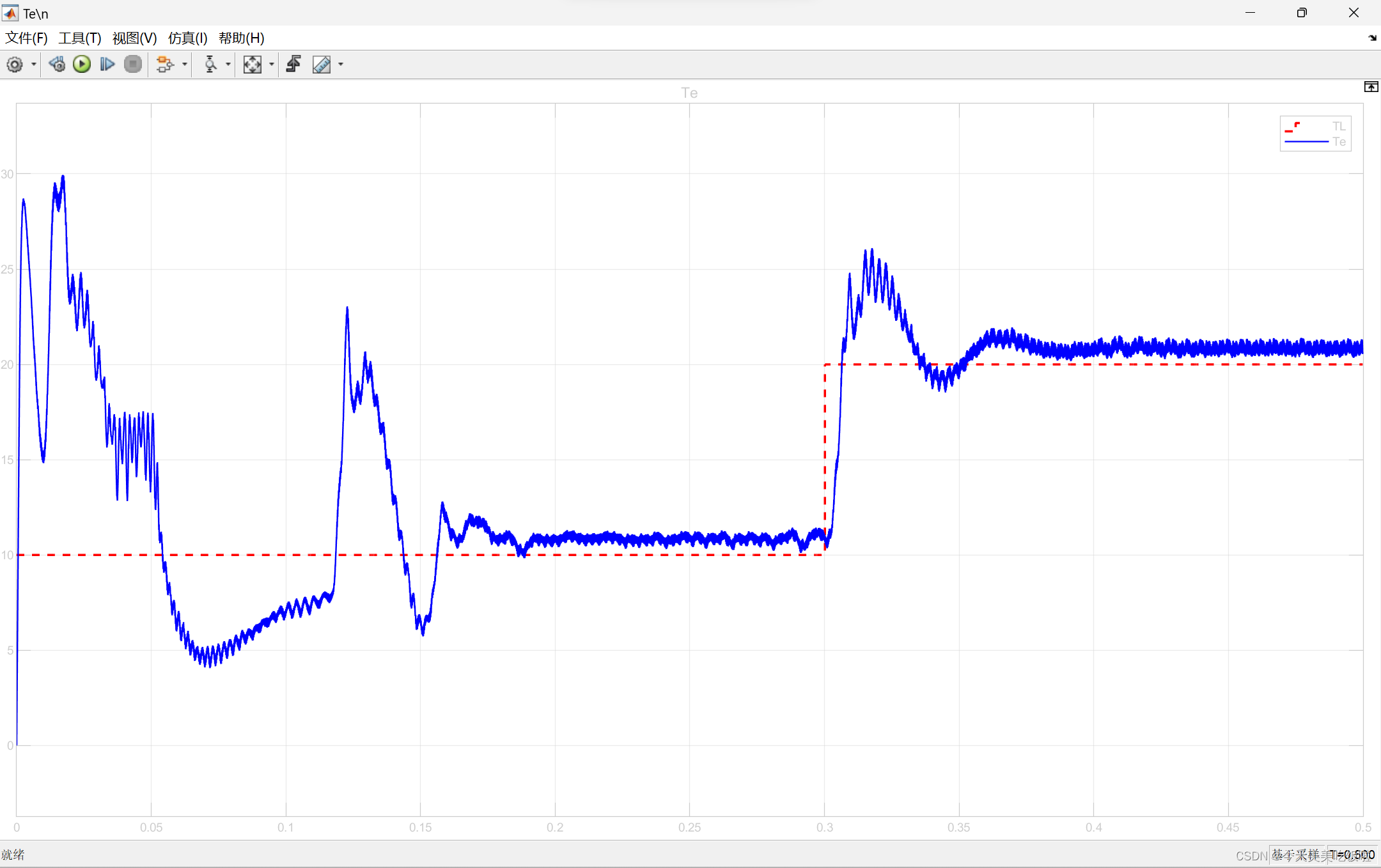Click the y-axis tick label 20

click(8, 364)
